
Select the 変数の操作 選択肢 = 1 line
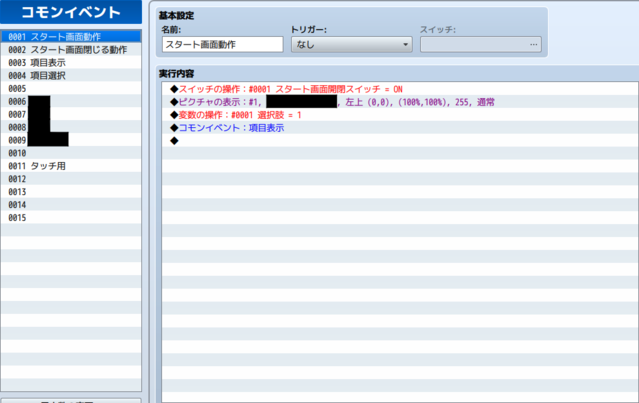click(400, 115)
